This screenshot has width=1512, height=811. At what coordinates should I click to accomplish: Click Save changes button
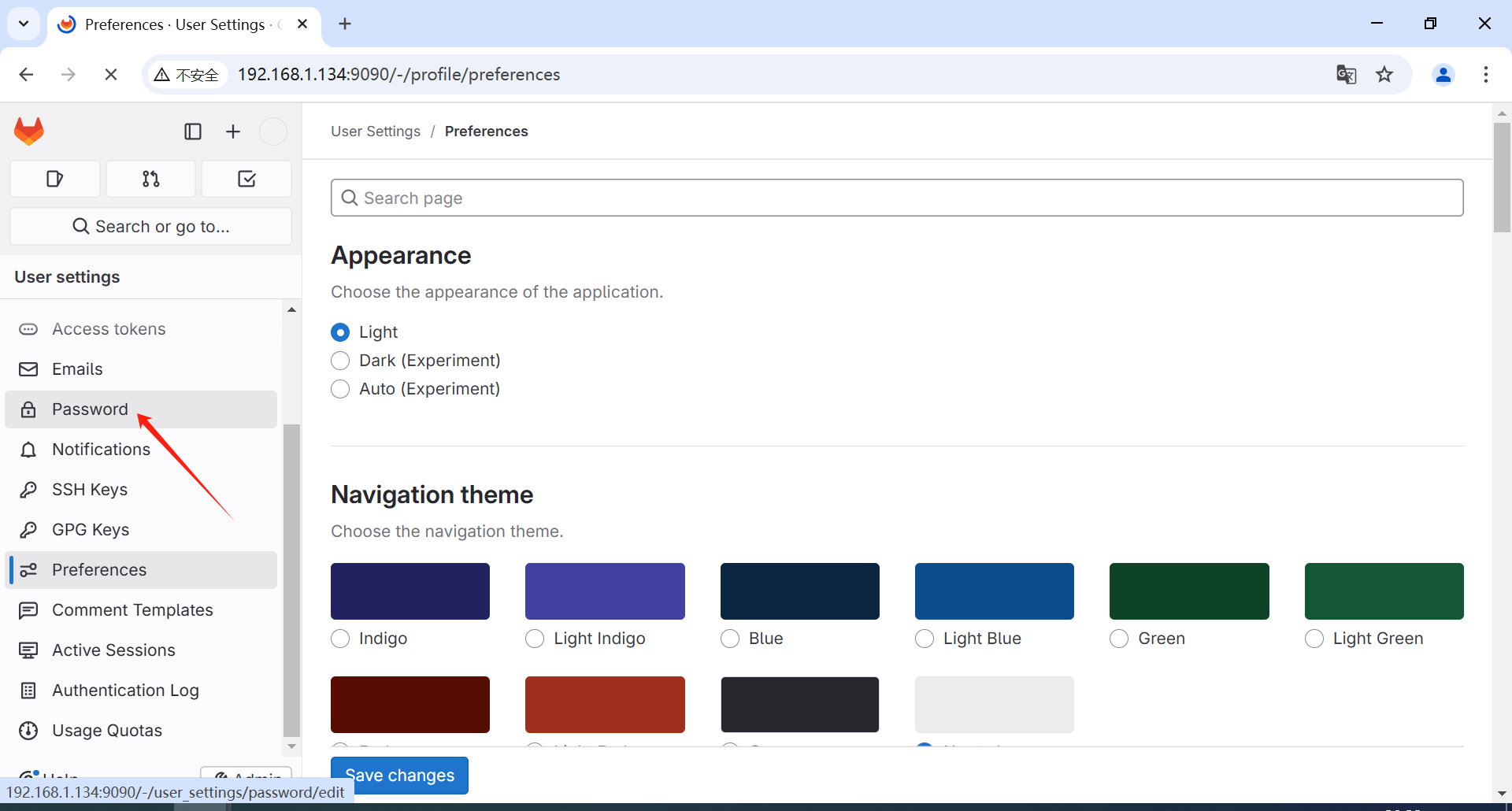point(399,776)
